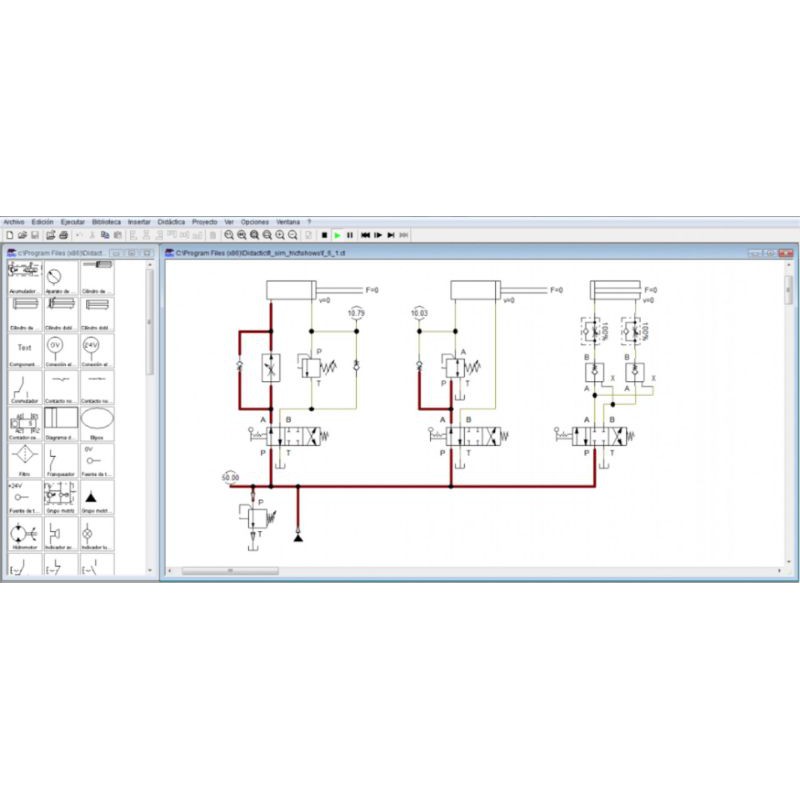
Task: Choose the detailed Grupo motriz component
Action: [61, 497]
